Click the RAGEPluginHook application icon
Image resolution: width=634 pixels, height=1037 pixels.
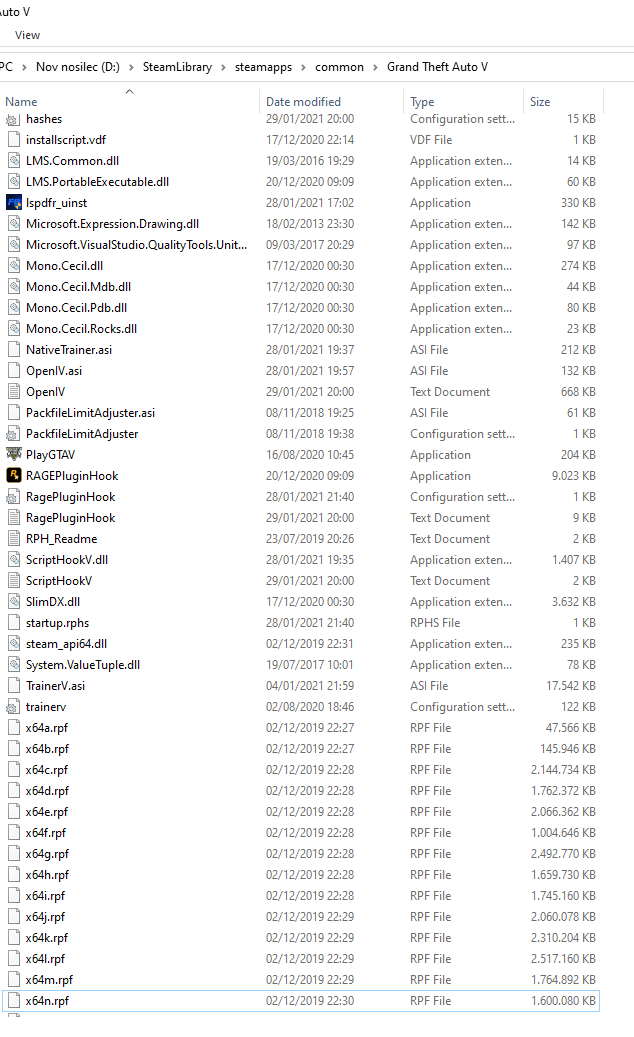click(13, 476)
